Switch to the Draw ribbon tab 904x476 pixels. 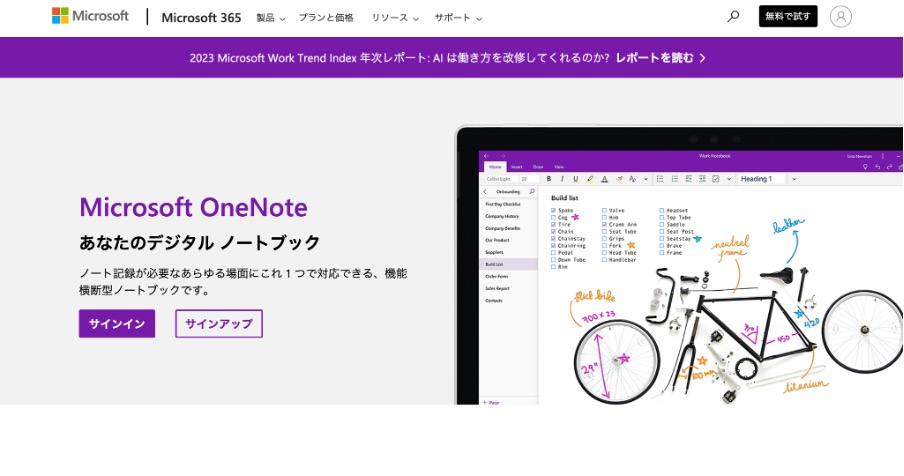(x=538, y=167)
